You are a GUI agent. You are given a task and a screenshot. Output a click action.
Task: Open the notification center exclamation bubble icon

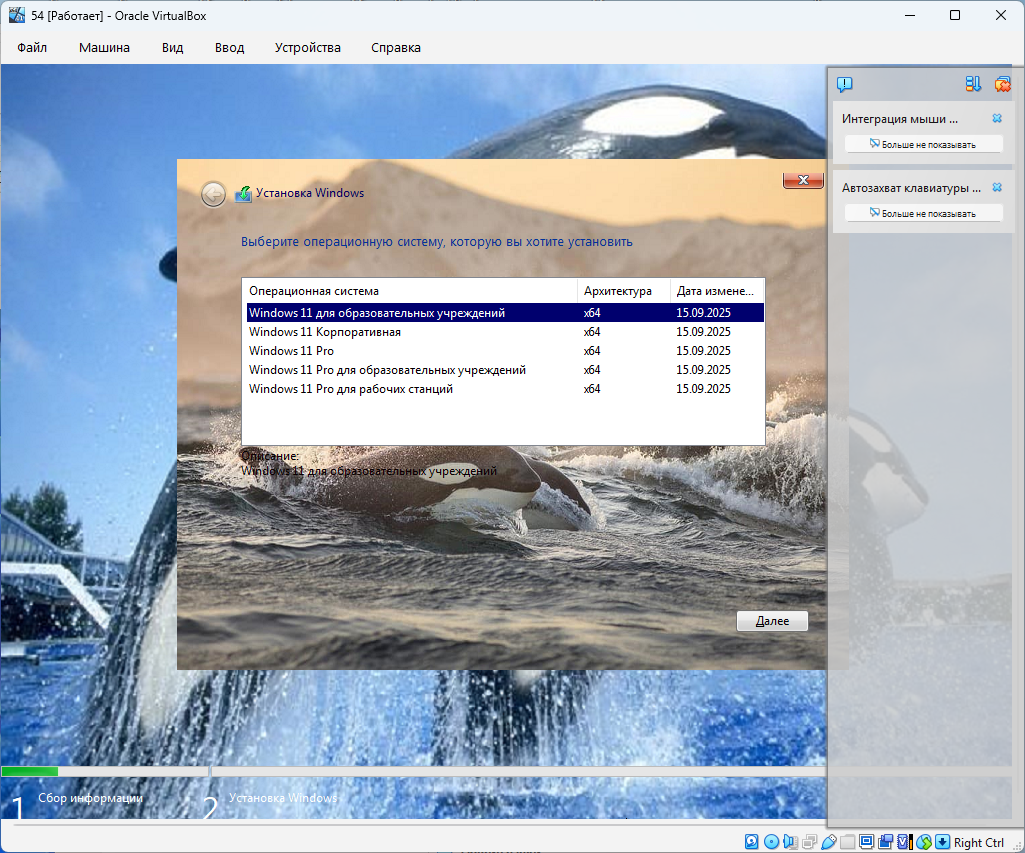coord(844,84)
